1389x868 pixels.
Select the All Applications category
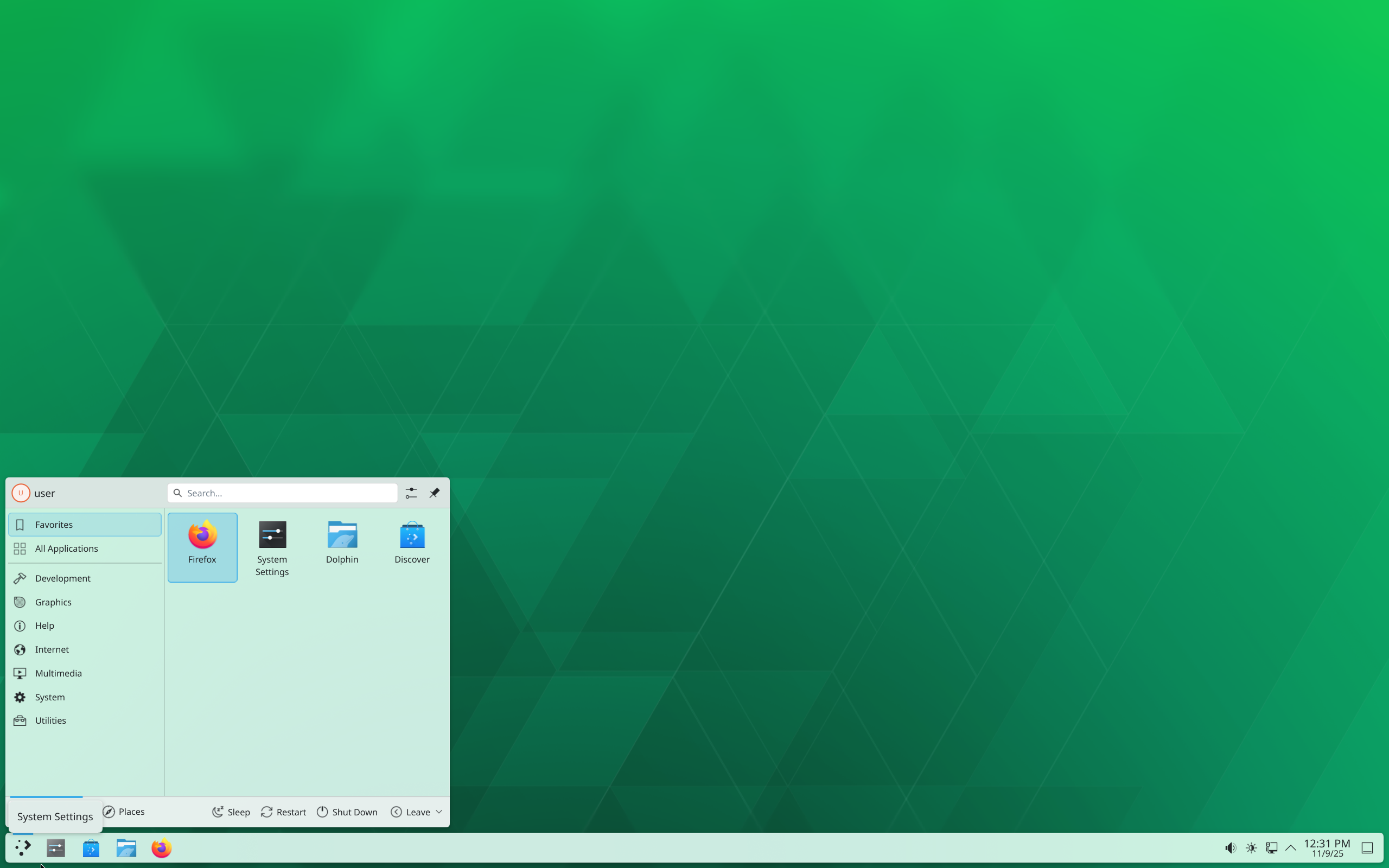85,549
